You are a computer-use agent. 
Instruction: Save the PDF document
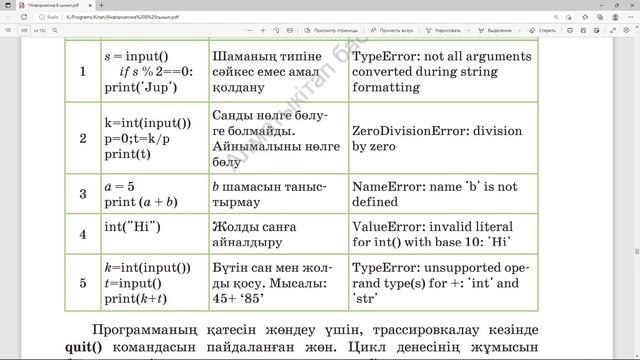pyautogui.click(x=583, y=30)
